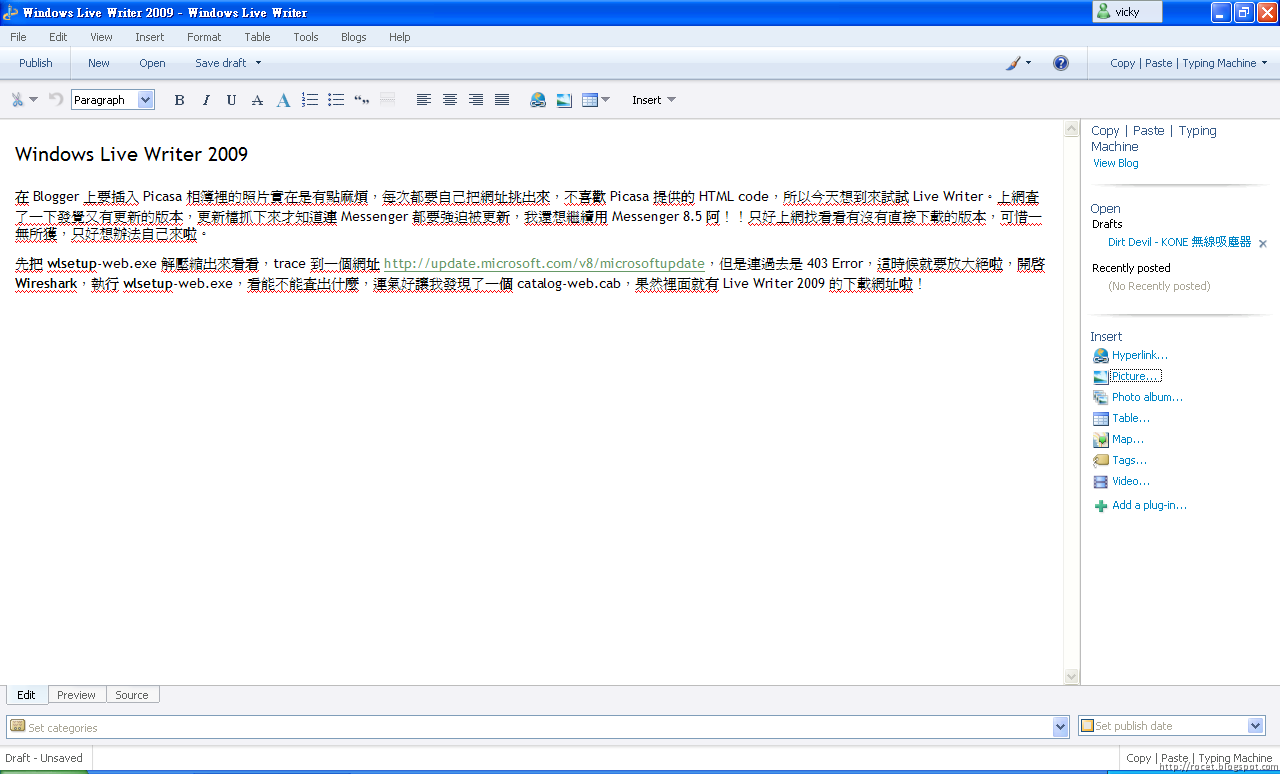Open the Edit menu
This screenshot has height=774, width=1280.
pyautogui.click(x=58, y=37)
